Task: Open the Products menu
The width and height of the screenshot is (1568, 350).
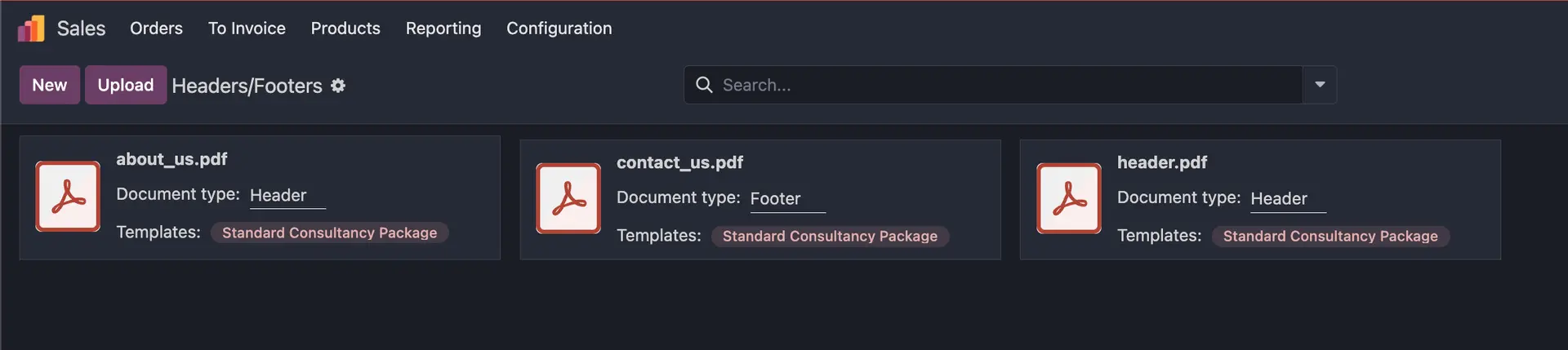Action: click(345, 29)
